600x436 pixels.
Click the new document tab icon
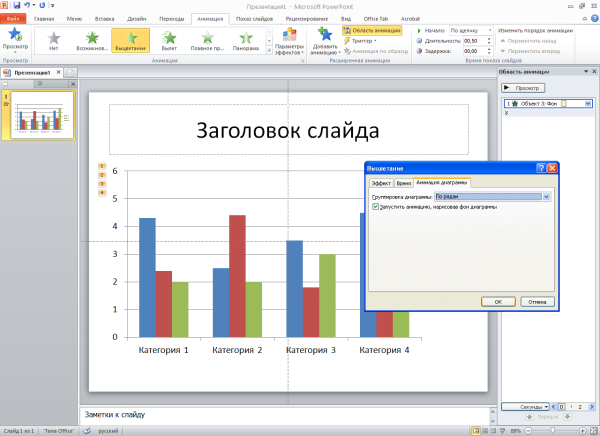click(x=70, y=72)
